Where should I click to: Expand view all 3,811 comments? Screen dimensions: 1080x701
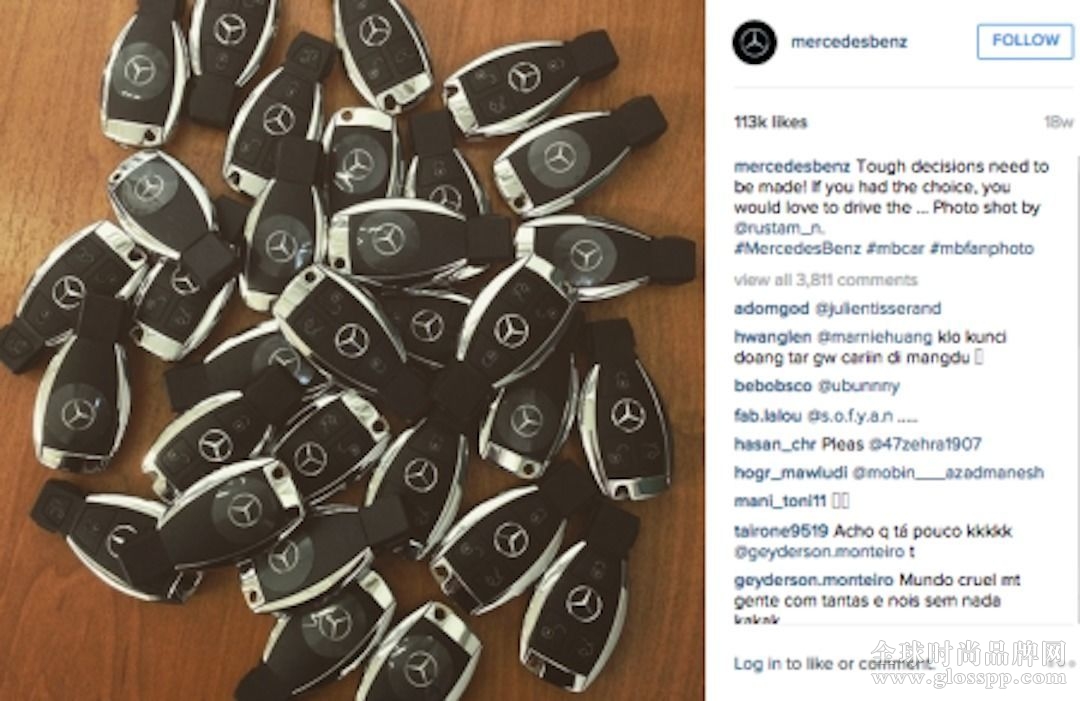(x=826, y=280)
